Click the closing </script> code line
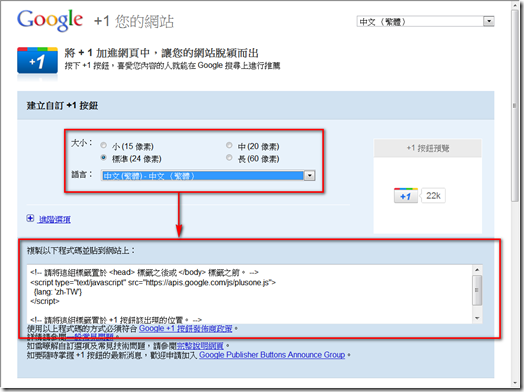524x392 pixels. click(x=45, y=301)
